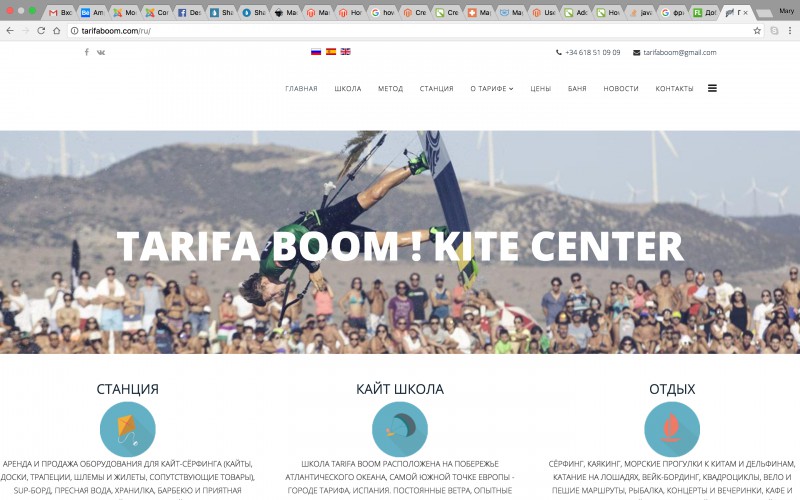
Task: Open the VK social icon
Action: pos(101,52)
